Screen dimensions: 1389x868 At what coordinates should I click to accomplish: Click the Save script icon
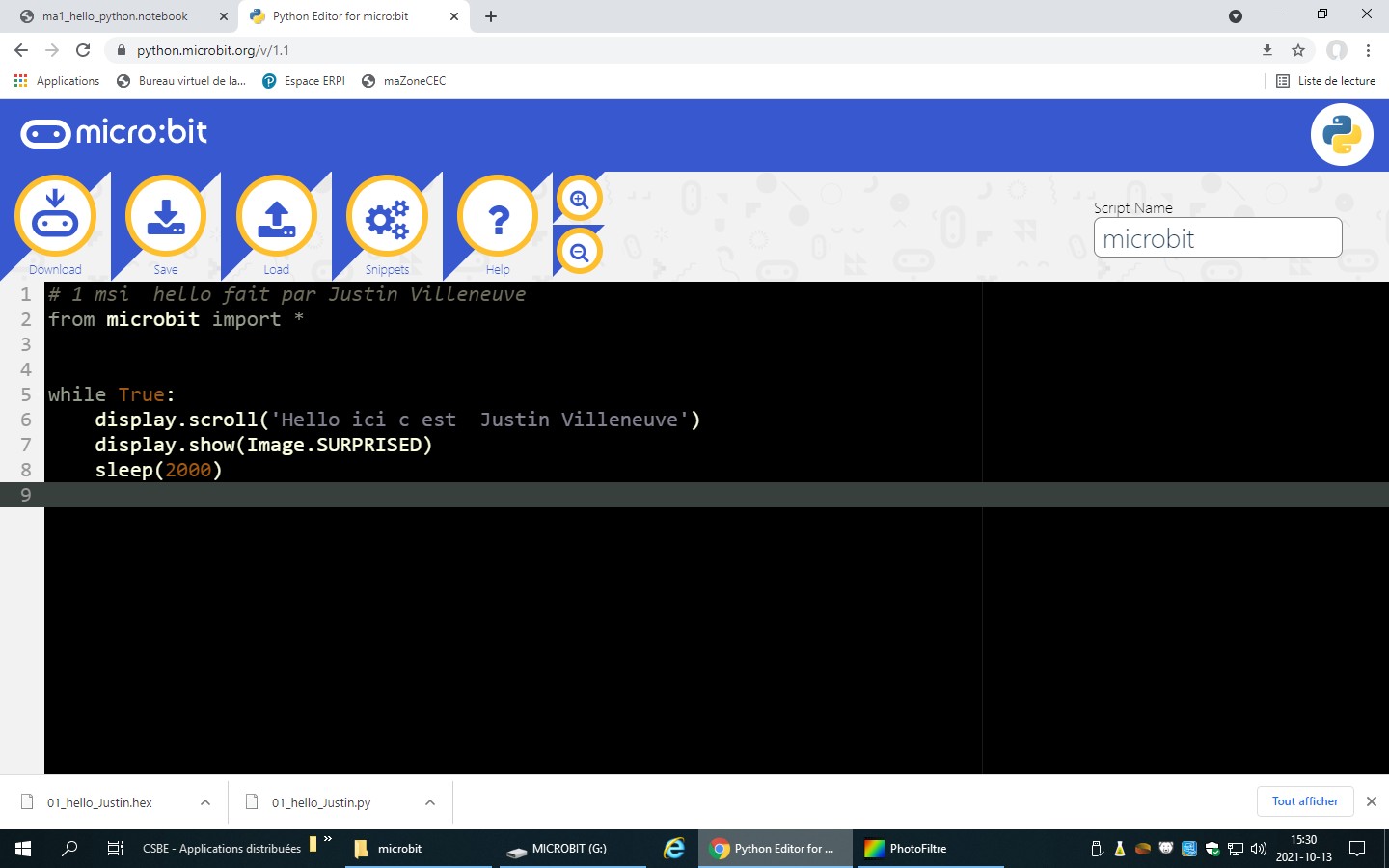pos(166,217)
